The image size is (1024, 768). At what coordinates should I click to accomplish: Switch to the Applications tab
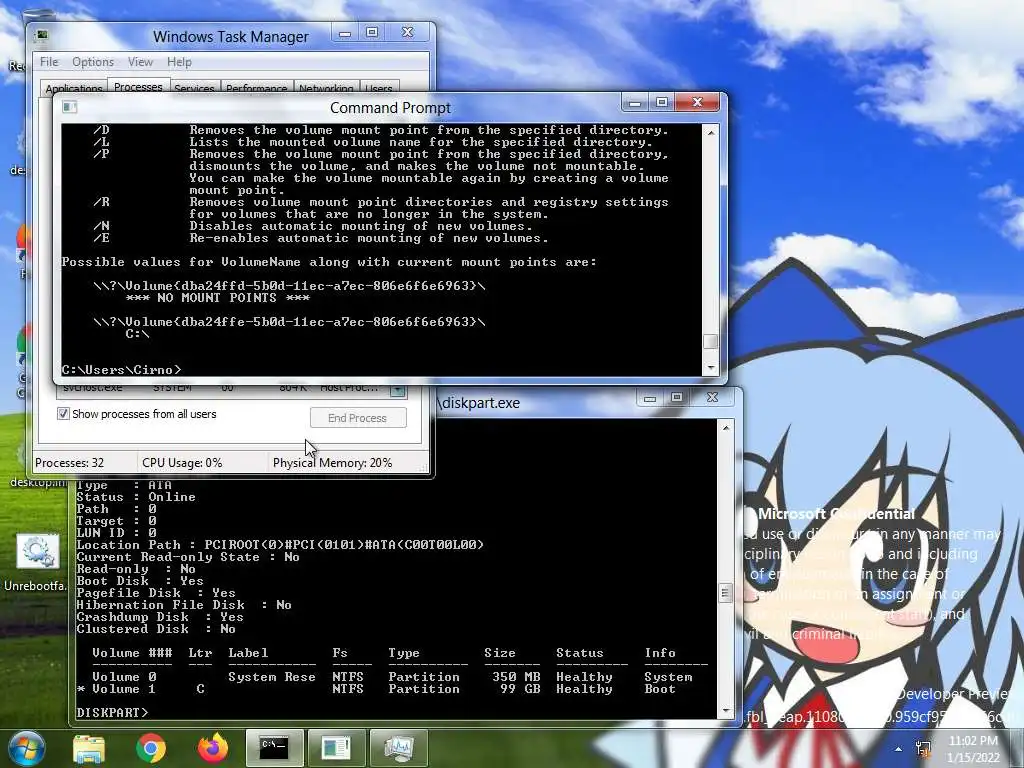click(x=74, y=88)
